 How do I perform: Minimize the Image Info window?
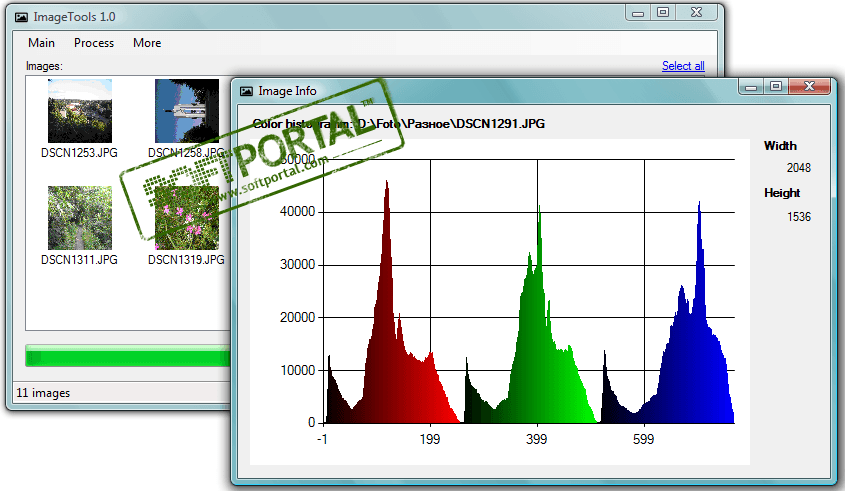pyautogui.click(x=751, y=87)
